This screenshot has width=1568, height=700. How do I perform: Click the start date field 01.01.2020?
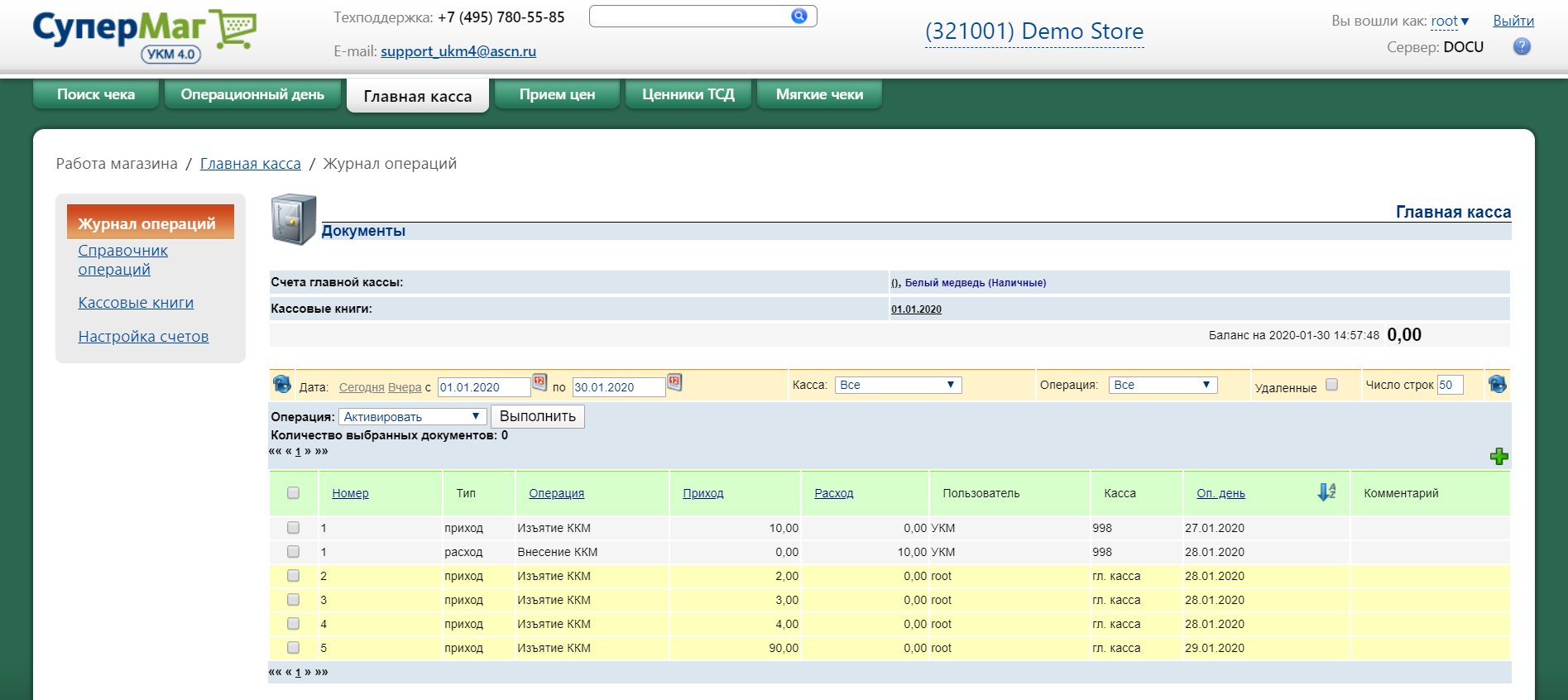pyautogui.click(x=484, y=387)
